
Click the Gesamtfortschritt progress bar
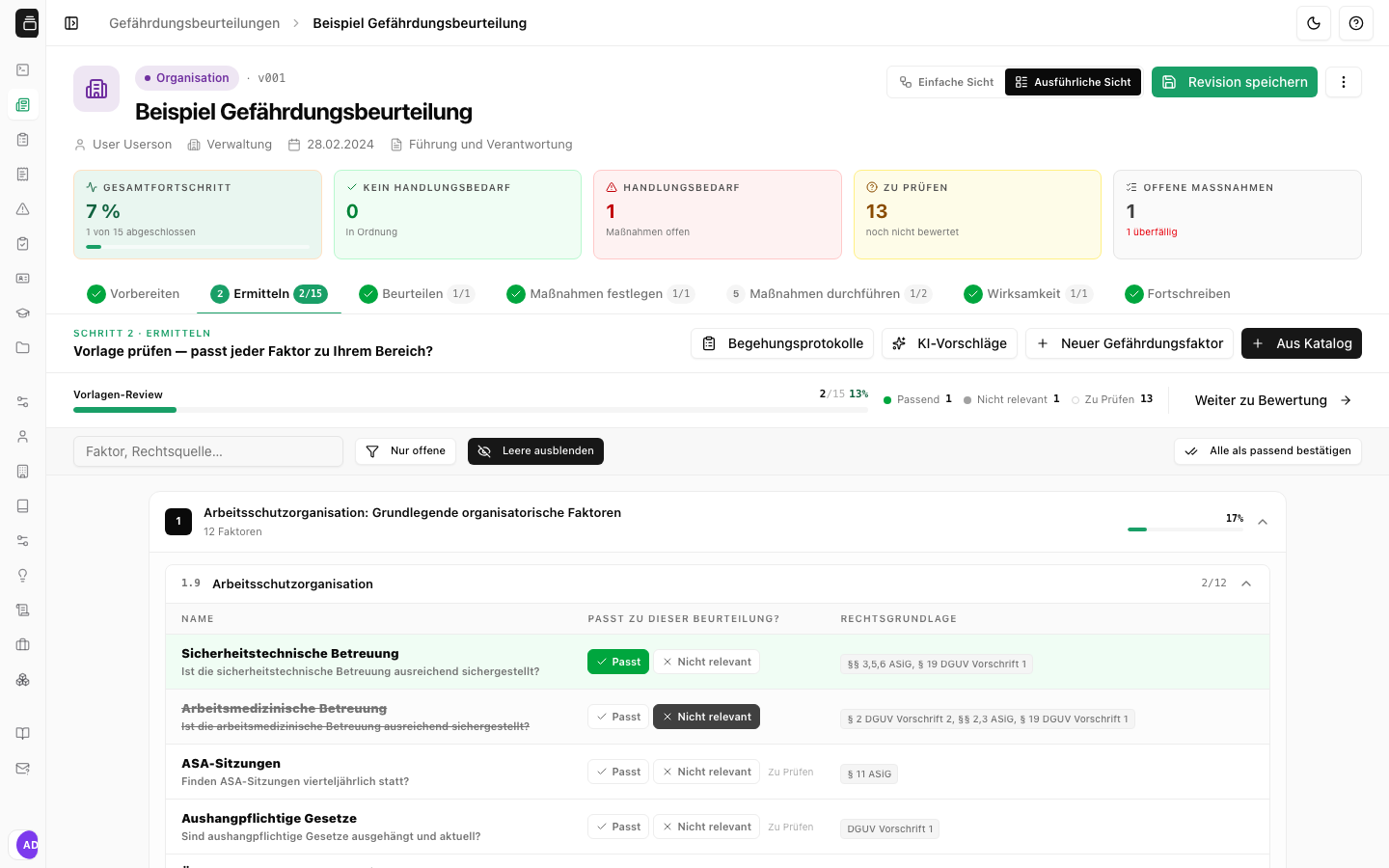tap(198, 247)
